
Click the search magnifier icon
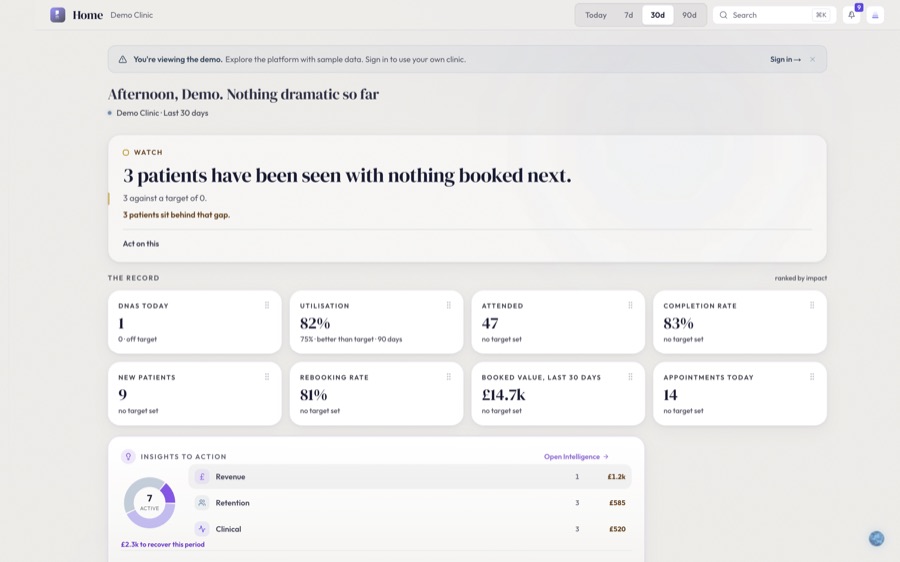723,15
